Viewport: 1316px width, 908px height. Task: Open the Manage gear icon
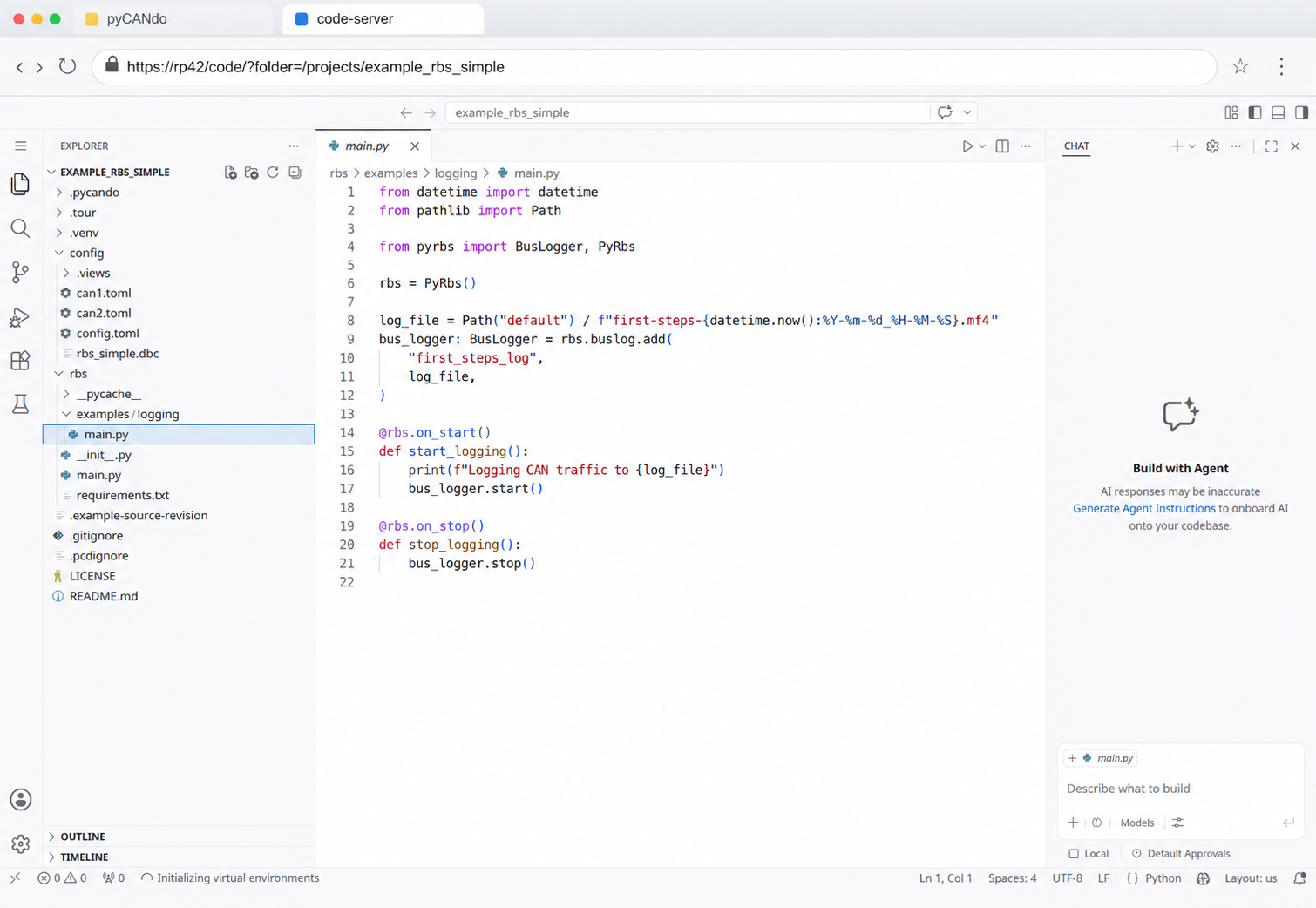tap(20, 844)
